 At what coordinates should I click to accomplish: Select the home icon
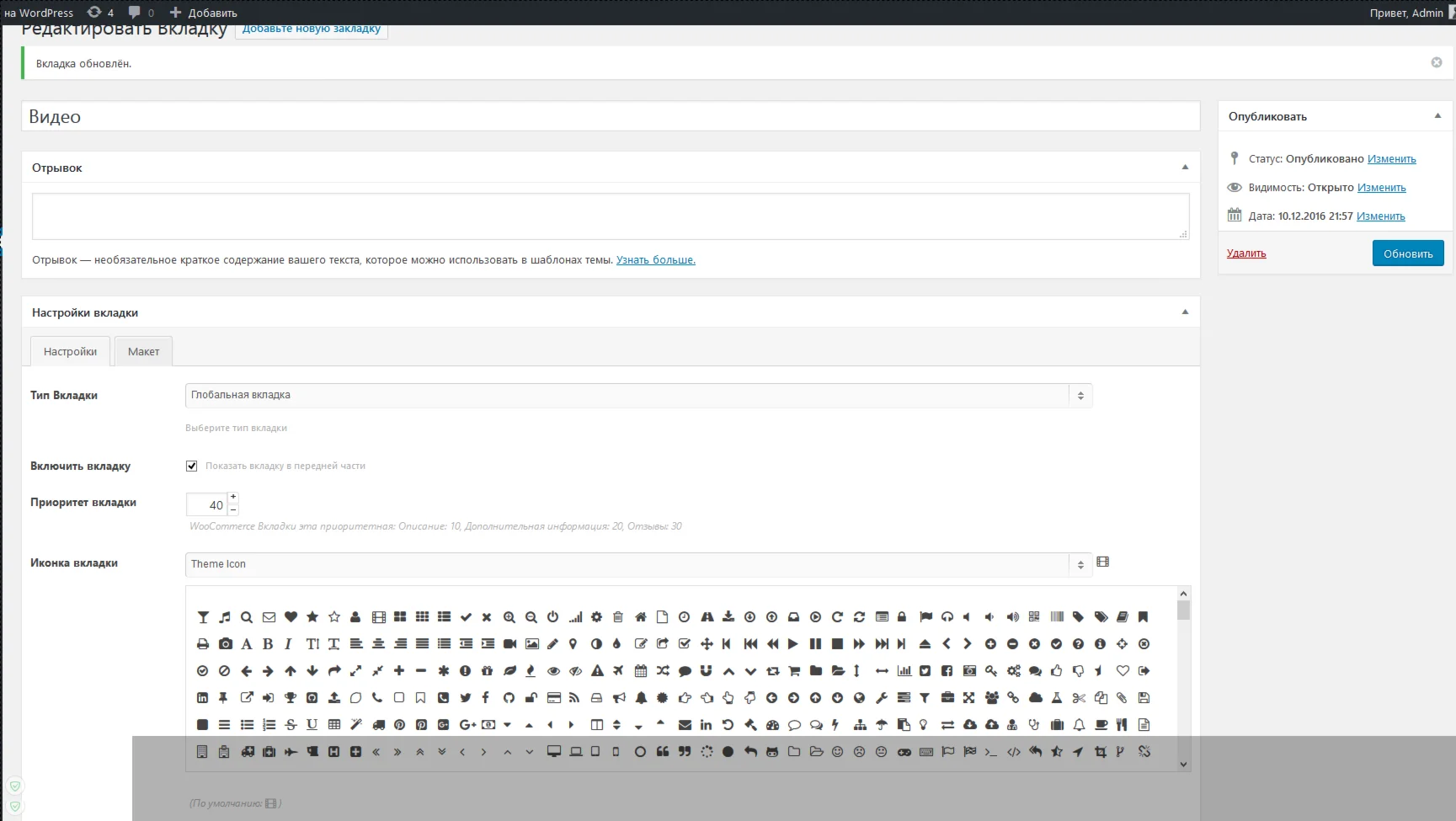pos(640,617)
